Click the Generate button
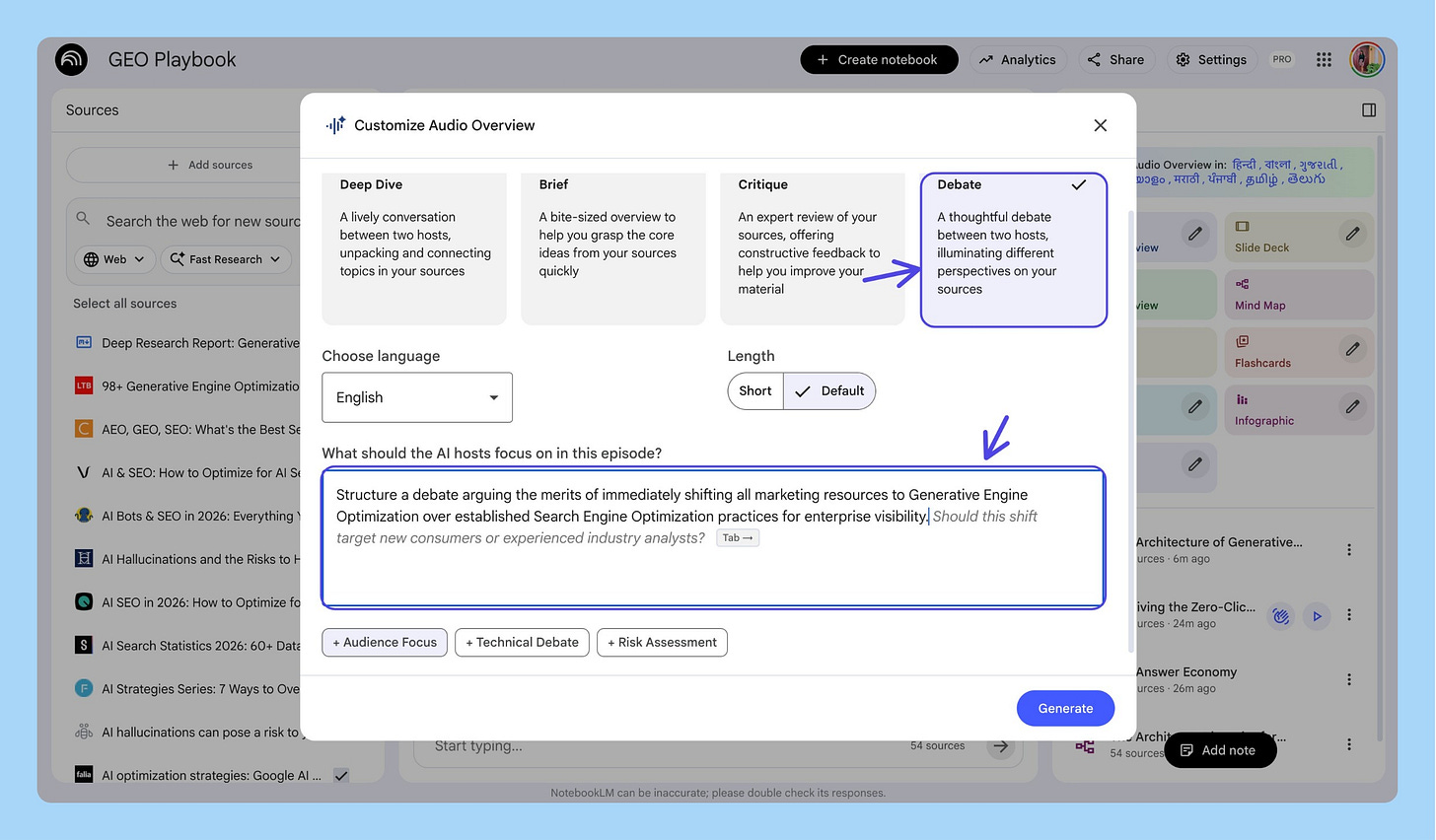This screenshot has height=840, width=1436. point(1065,709)
